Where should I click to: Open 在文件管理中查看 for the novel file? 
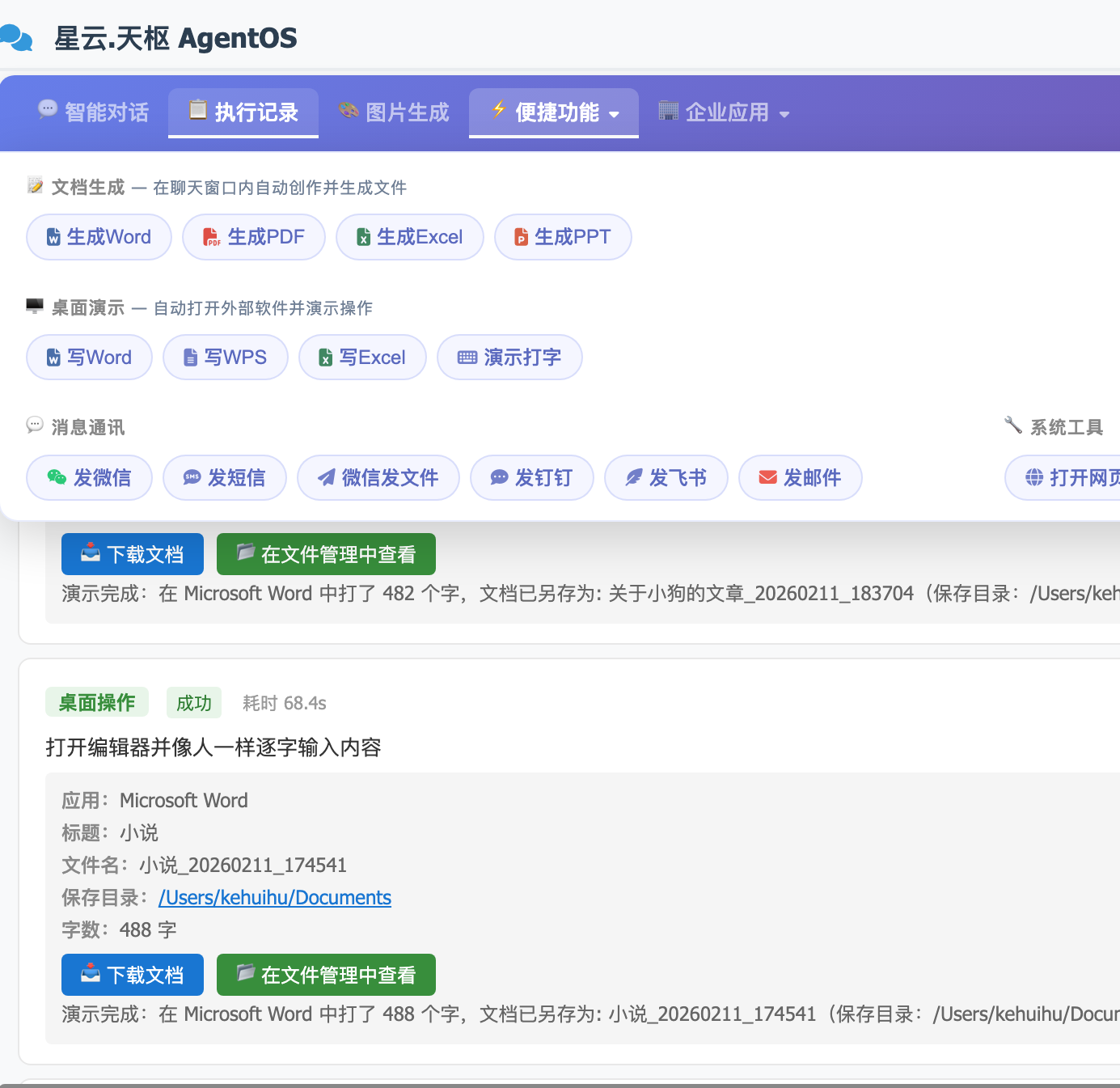326,975
